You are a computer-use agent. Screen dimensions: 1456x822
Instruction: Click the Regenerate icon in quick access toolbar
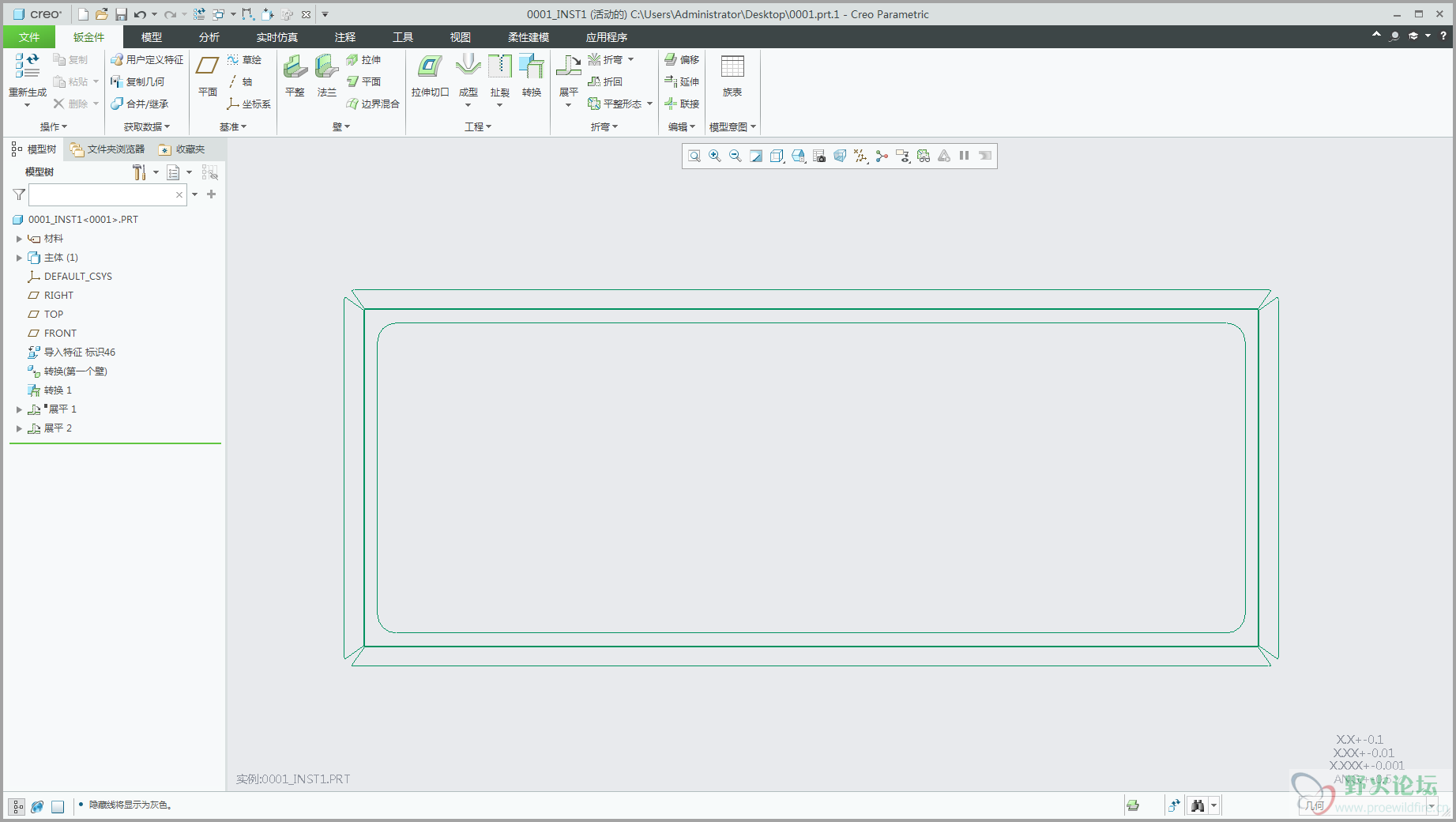199,14
